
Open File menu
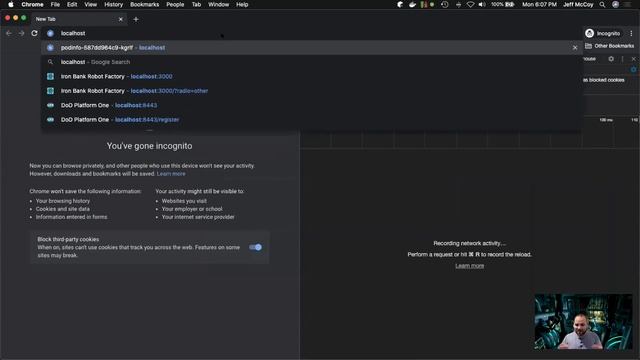pyautogui.click(x=55, y=4)
